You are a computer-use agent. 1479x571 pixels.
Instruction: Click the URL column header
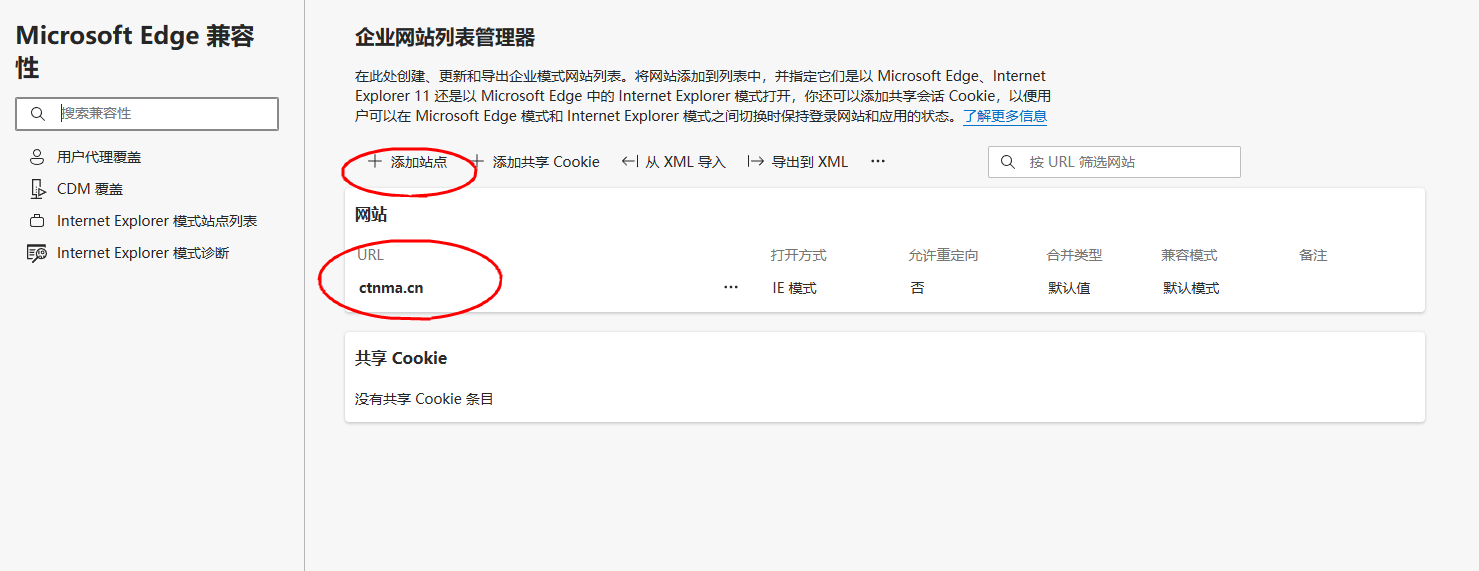370,255
